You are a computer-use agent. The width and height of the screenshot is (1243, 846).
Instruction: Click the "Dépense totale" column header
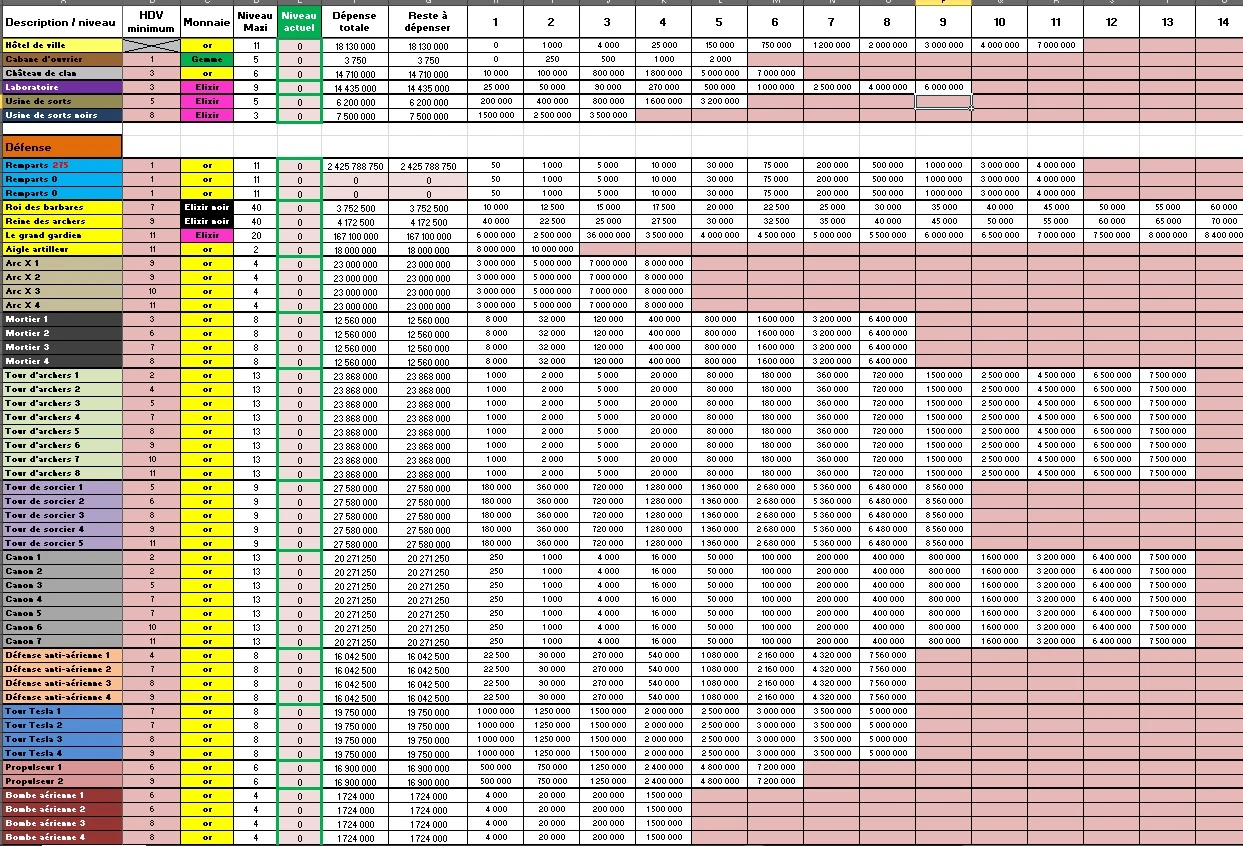click(x=354, y=22)
